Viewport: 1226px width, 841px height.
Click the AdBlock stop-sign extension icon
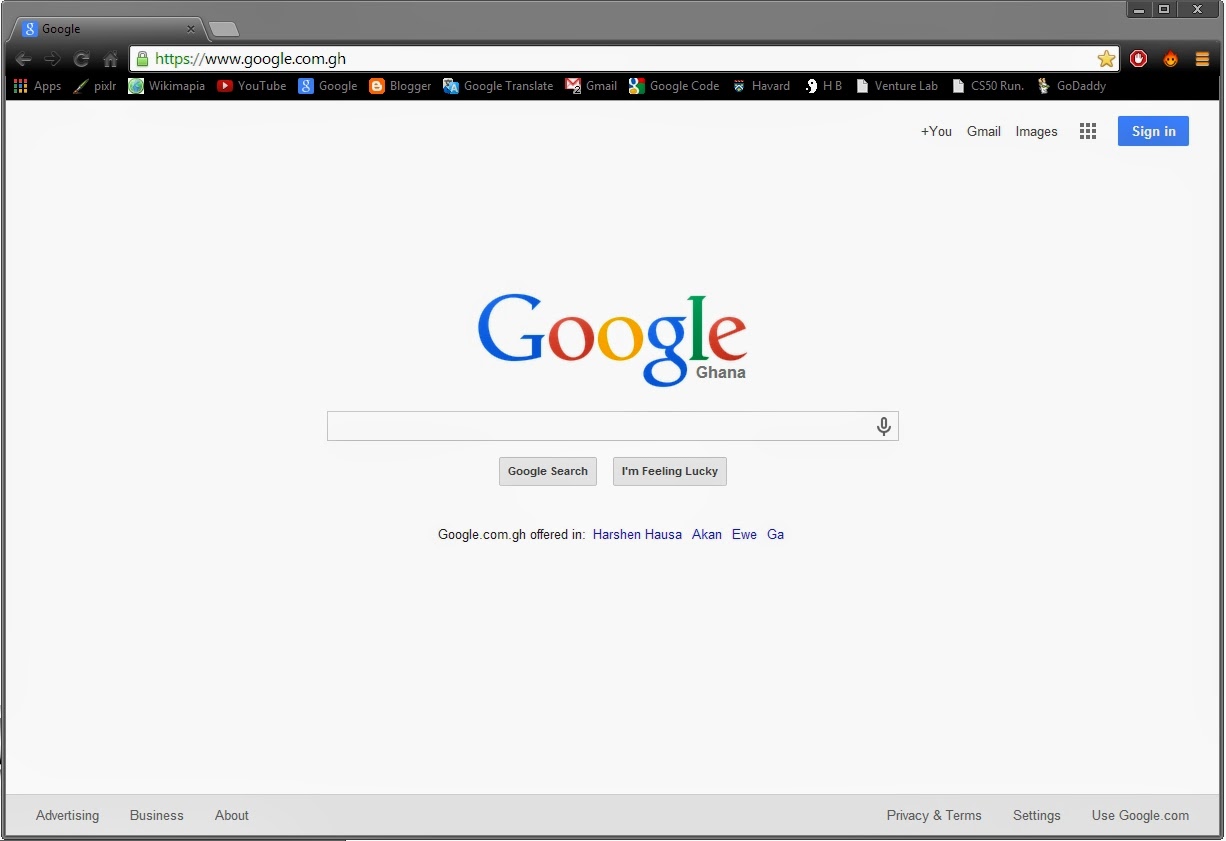pos(1138,59)
